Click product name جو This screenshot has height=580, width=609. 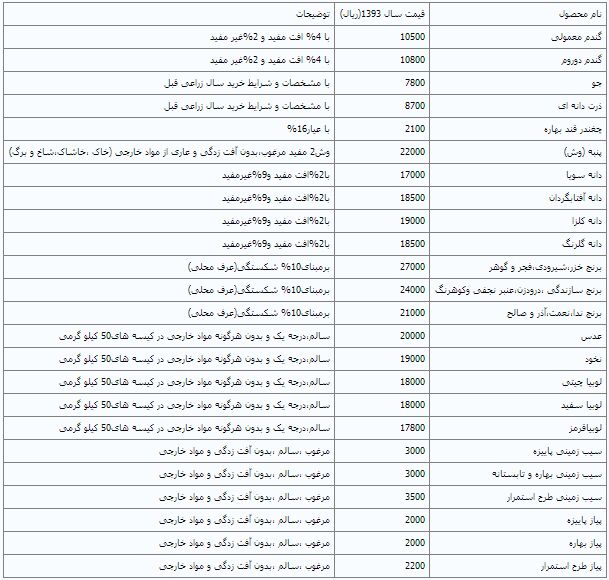click(597, 83)
